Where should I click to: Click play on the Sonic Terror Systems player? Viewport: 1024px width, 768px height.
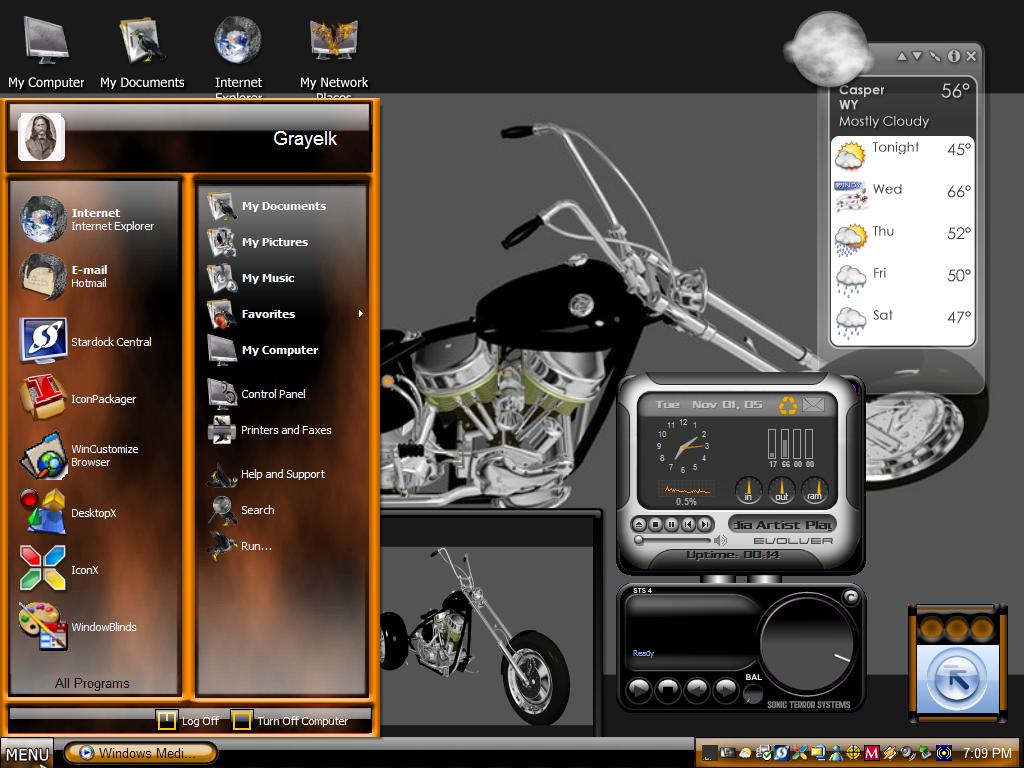pos(639,690)
